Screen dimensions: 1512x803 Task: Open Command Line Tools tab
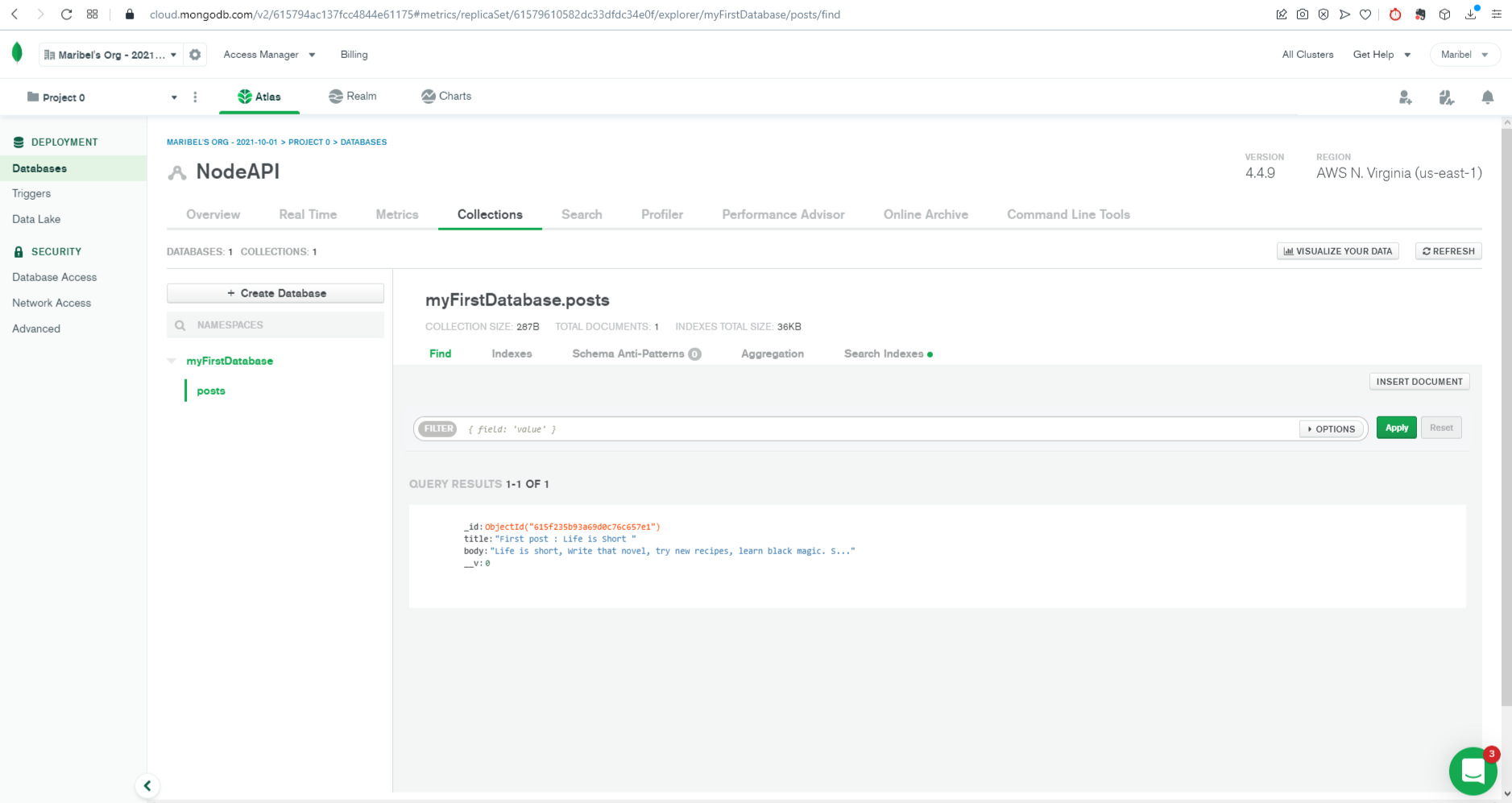(x=1068, y=214)
